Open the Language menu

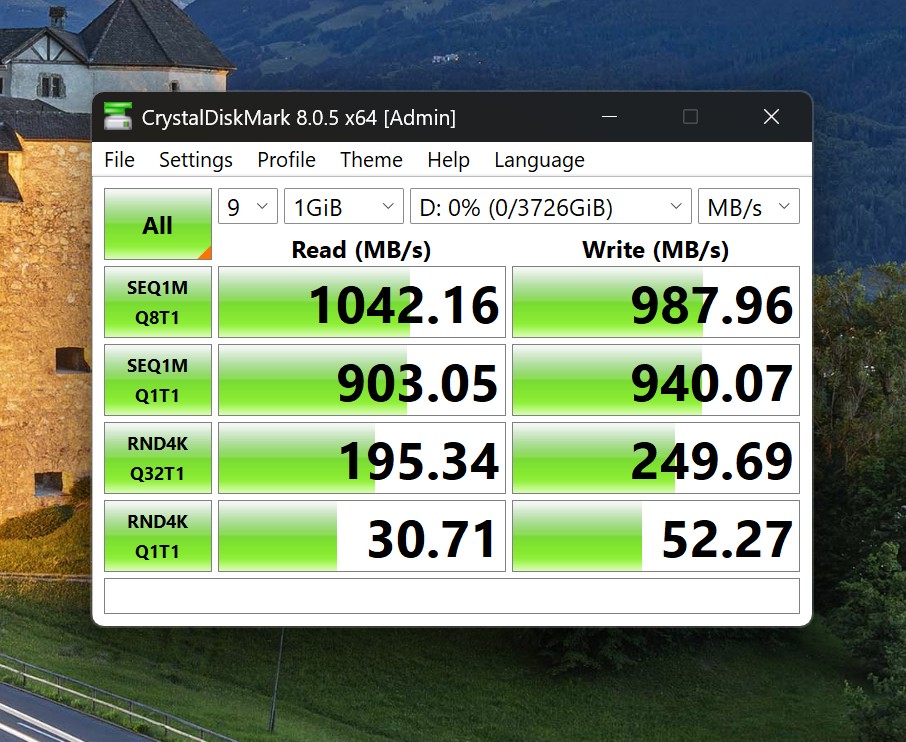pos(538,160)
